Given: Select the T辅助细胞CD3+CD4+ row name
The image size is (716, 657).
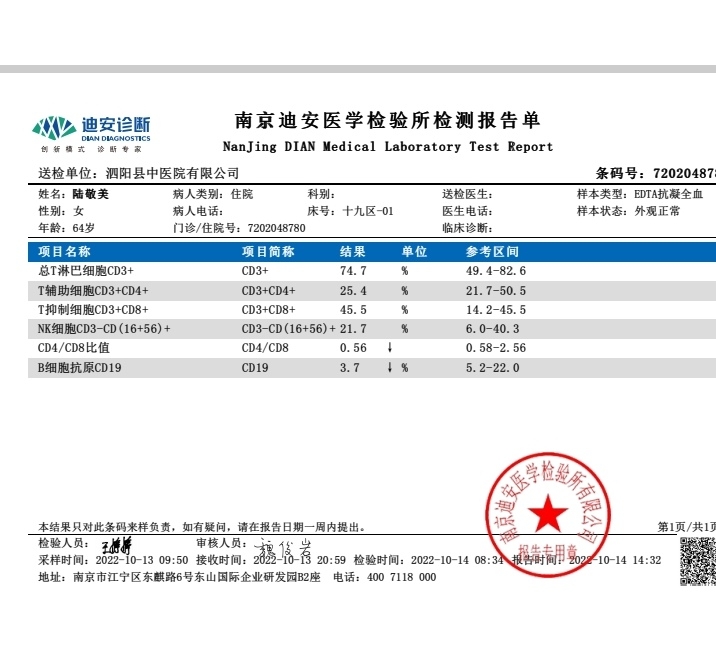Looking at the screenshot, I should 93,290.
